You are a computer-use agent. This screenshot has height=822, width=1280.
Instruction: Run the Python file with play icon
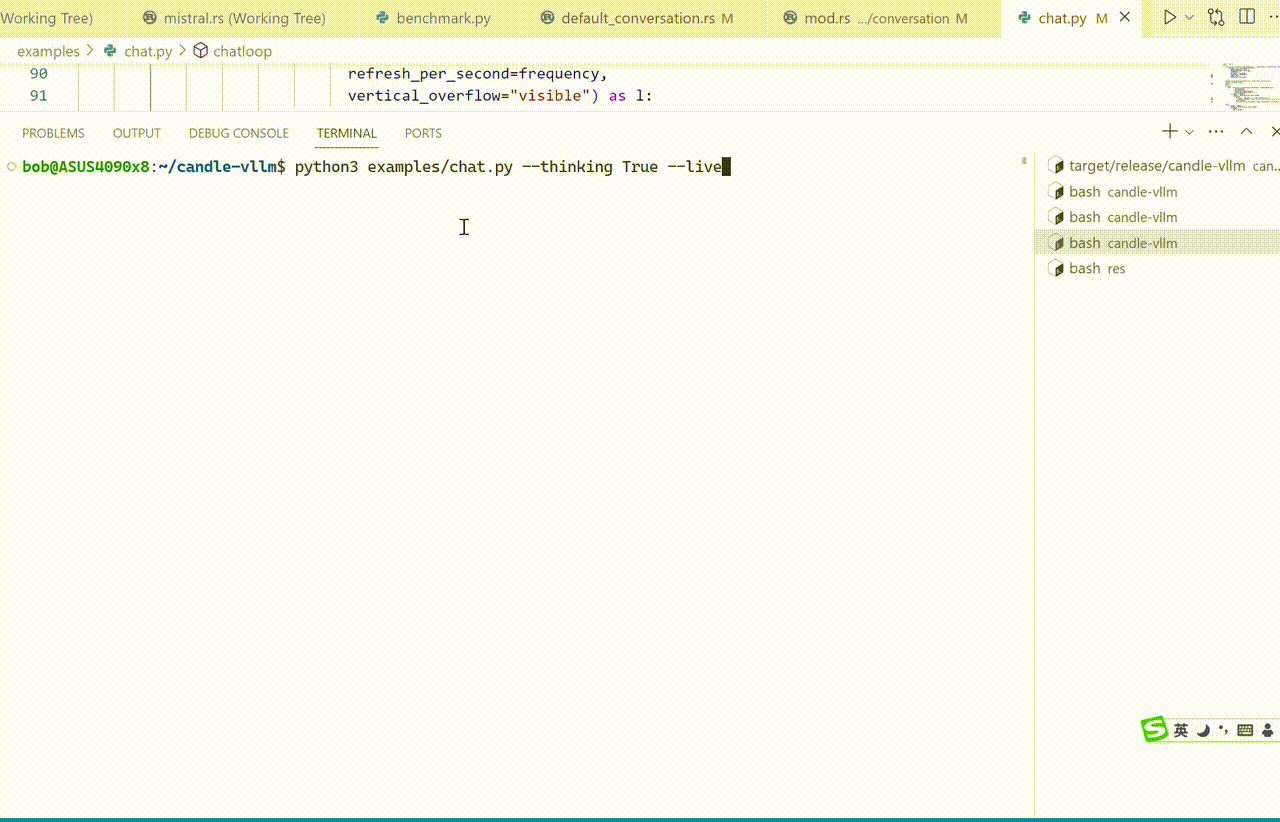click(x=1169, y=17)
